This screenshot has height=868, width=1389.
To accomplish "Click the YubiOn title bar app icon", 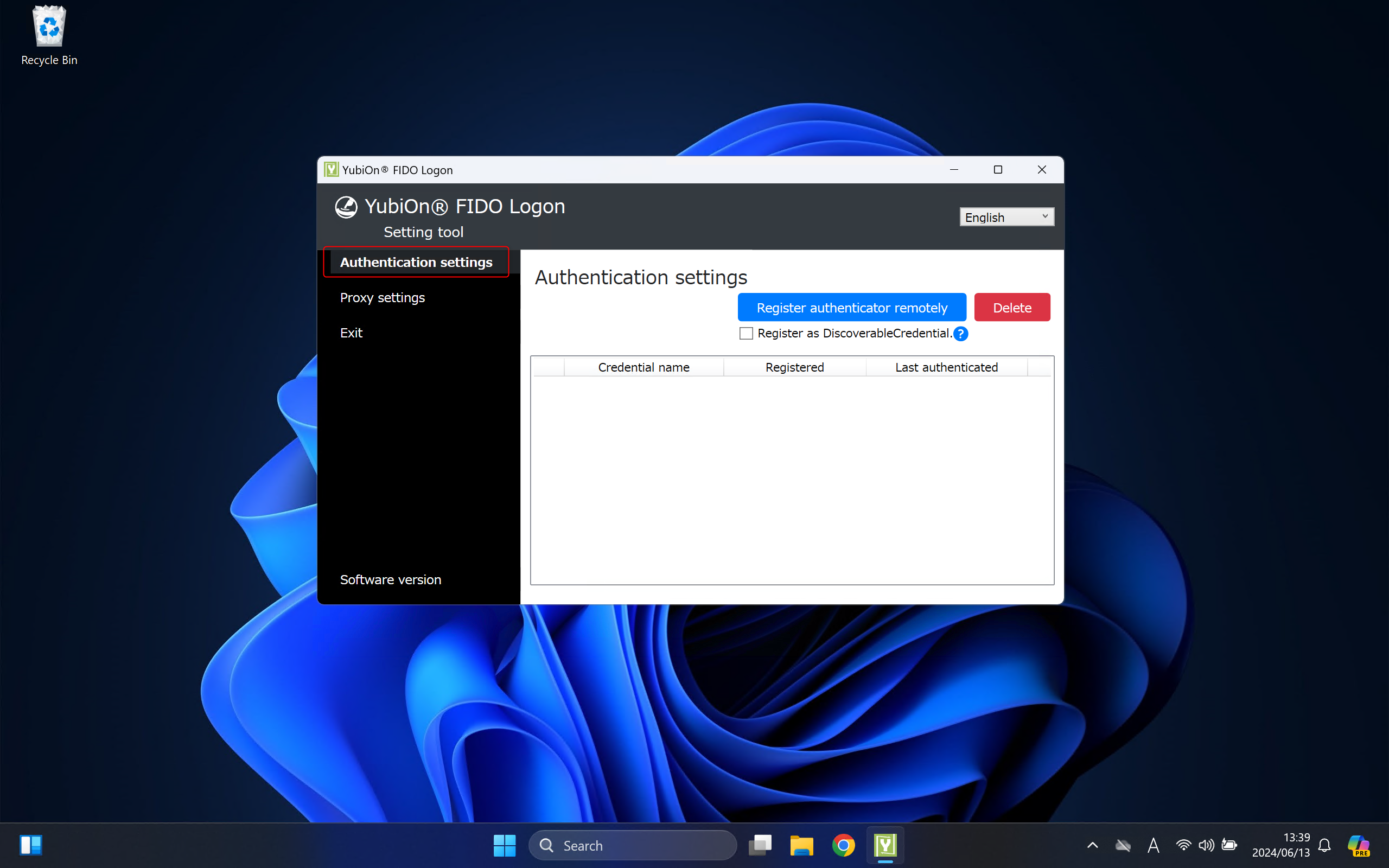I will (331, 169).
